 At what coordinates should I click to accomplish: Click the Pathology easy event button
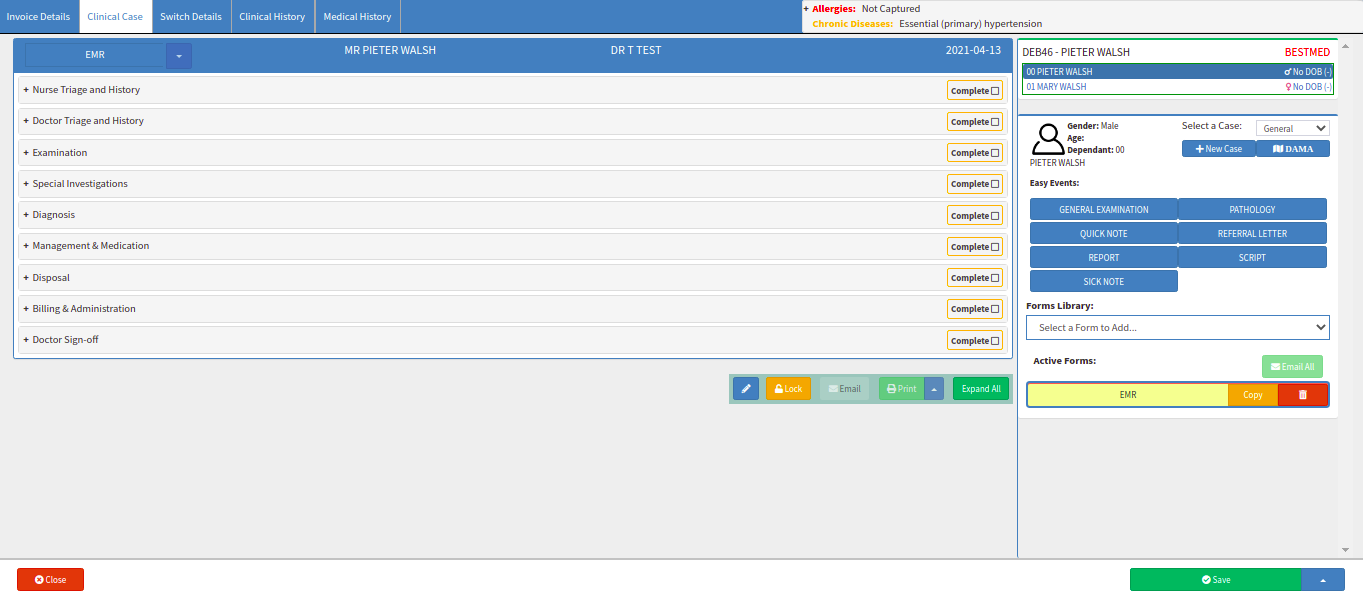[1253, 210]
